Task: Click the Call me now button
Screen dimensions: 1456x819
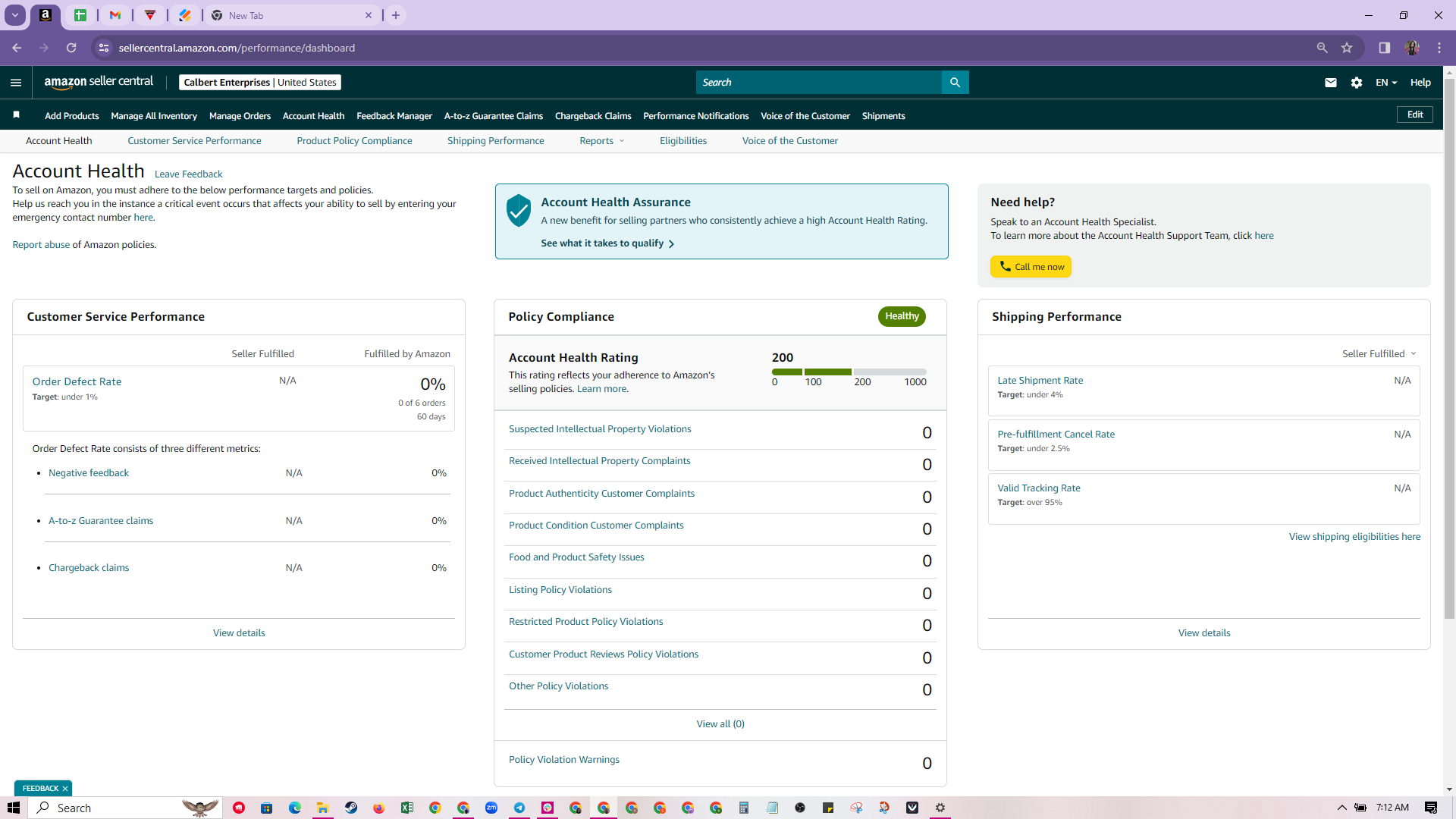Action: (x=1031, y=267)
